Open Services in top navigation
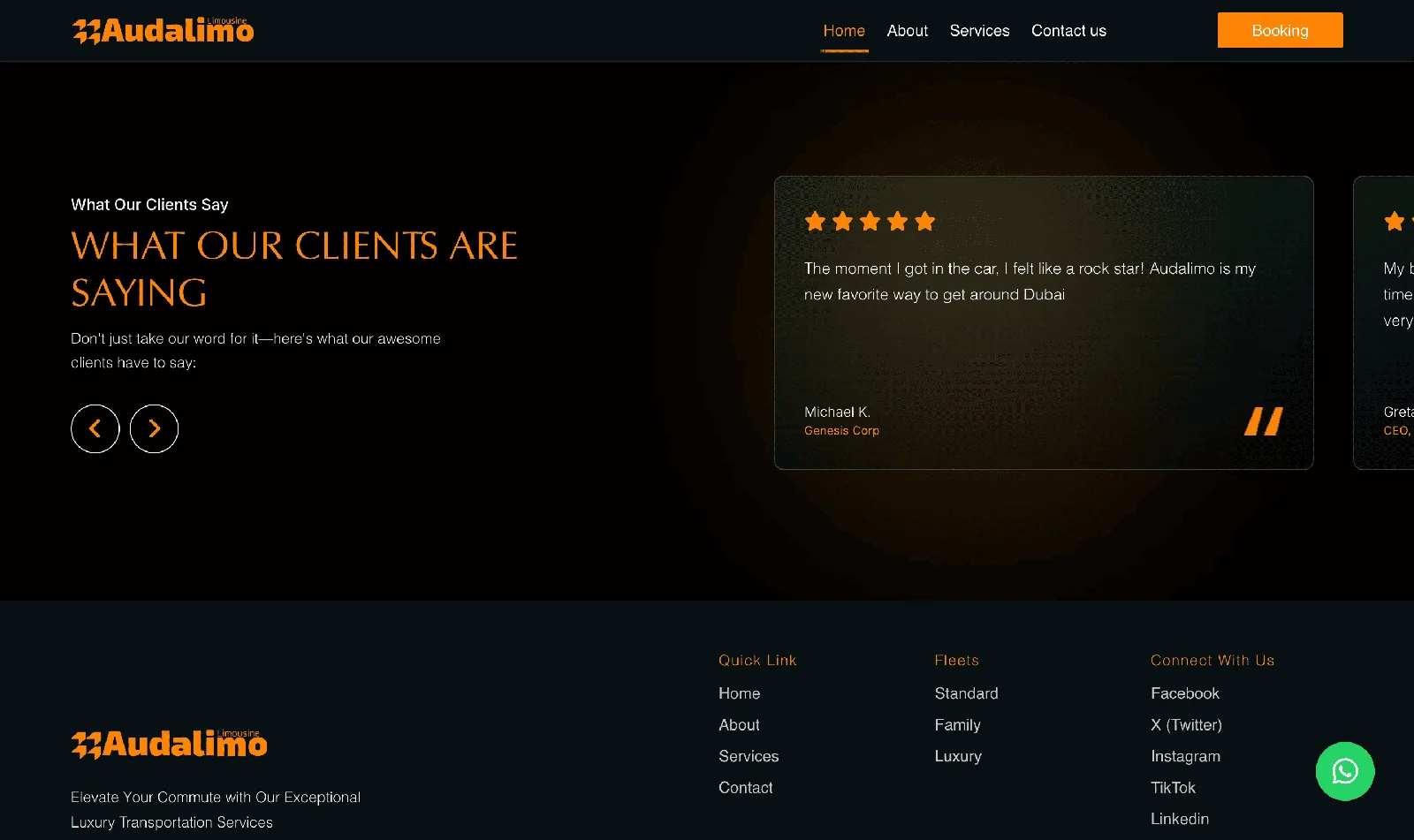 [979, 31]
